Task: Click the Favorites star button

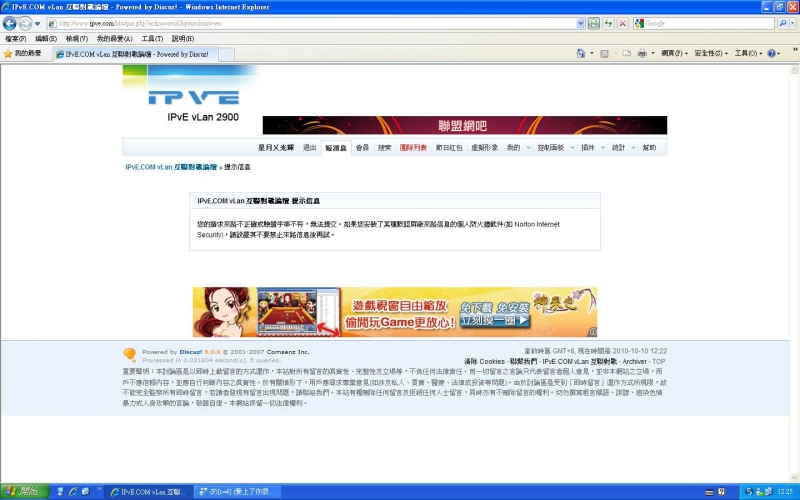Action: tap(23, 54)
